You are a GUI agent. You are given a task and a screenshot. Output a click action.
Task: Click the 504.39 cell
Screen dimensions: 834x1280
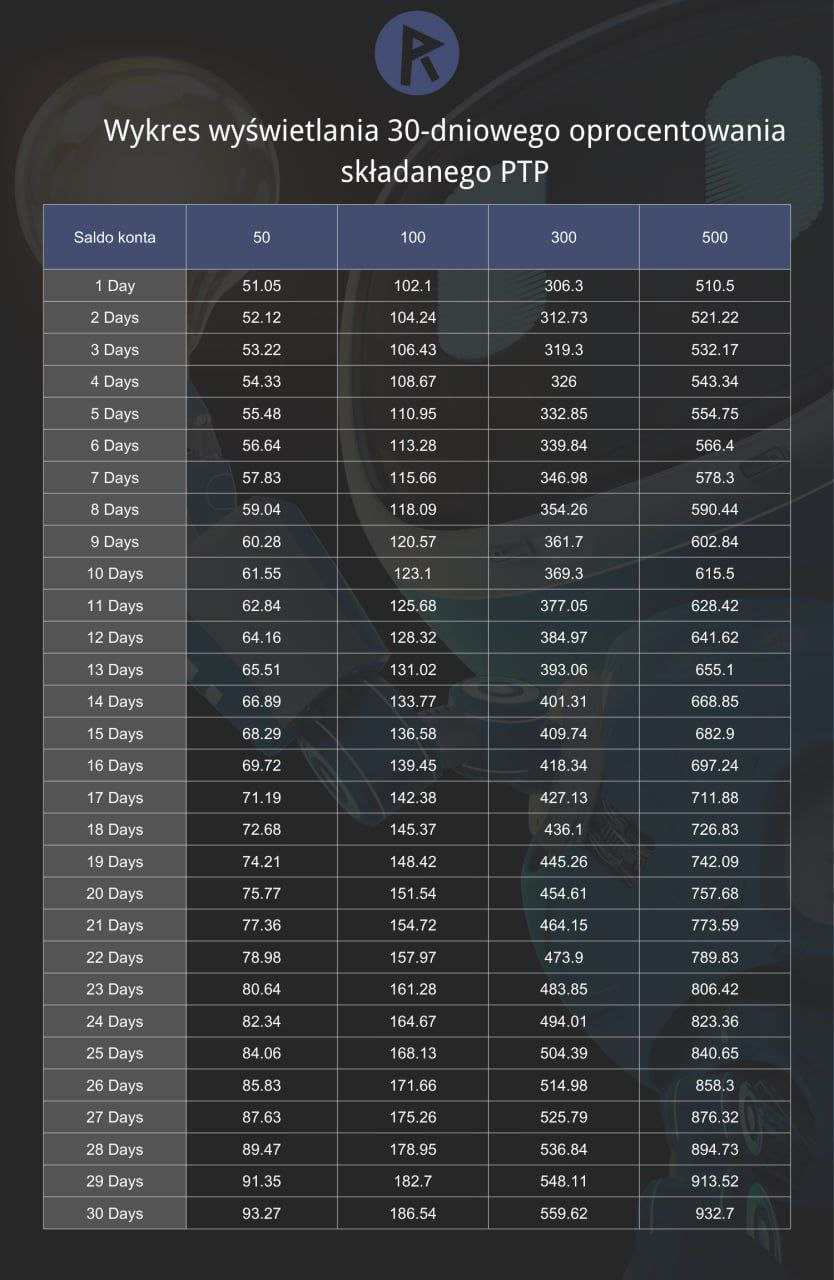click(564, 1053)
